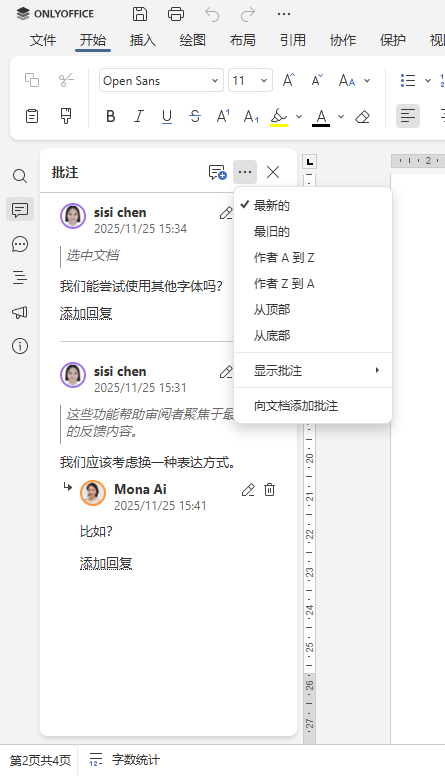Open bullets list dropdown arrow
This screenshot has width=445, height=776.
click(428, 80)
